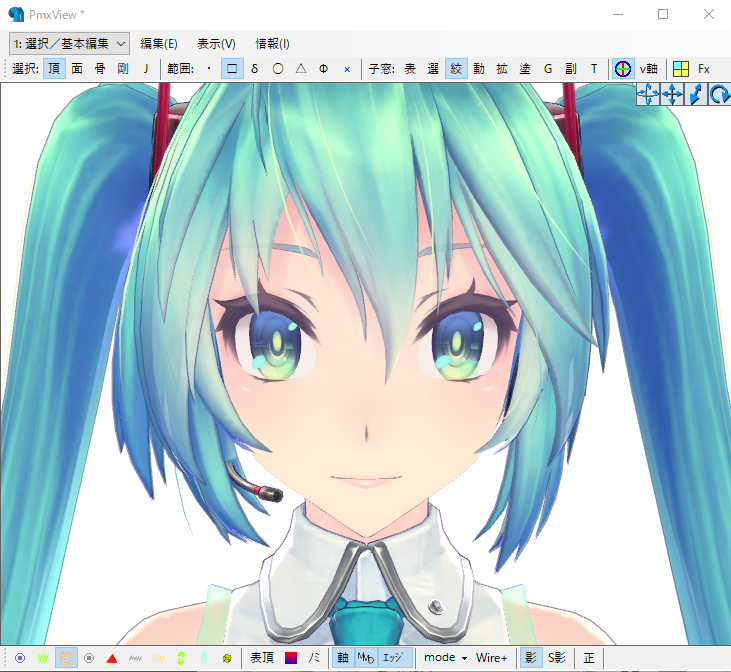Toggle the colored axis gizmo icon
The image size is (731, 672).
pos(623,69)
